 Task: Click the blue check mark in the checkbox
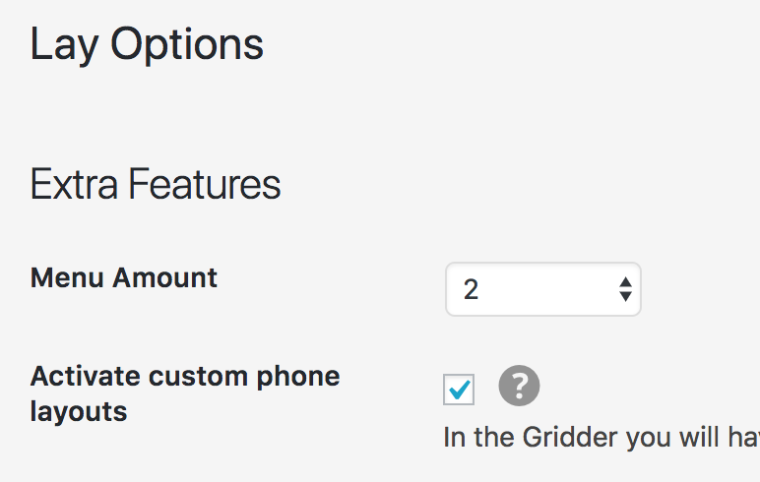coord(460,390)
